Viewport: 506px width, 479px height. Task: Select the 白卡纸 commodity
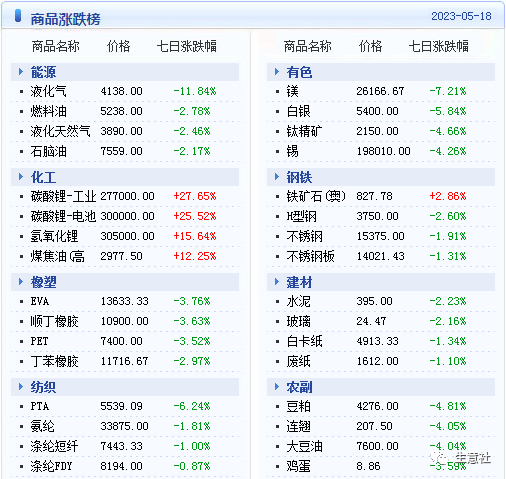tap(304, 341)
